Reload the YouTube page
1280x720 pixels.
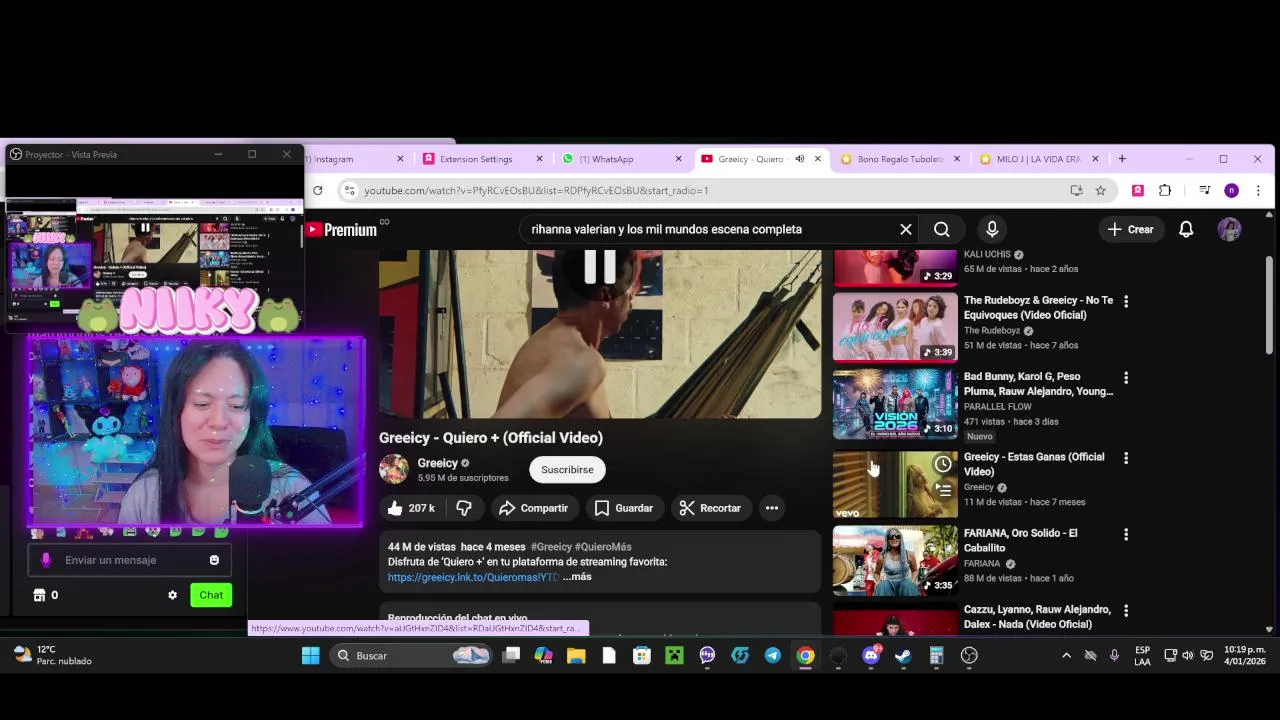coord(318,190)
